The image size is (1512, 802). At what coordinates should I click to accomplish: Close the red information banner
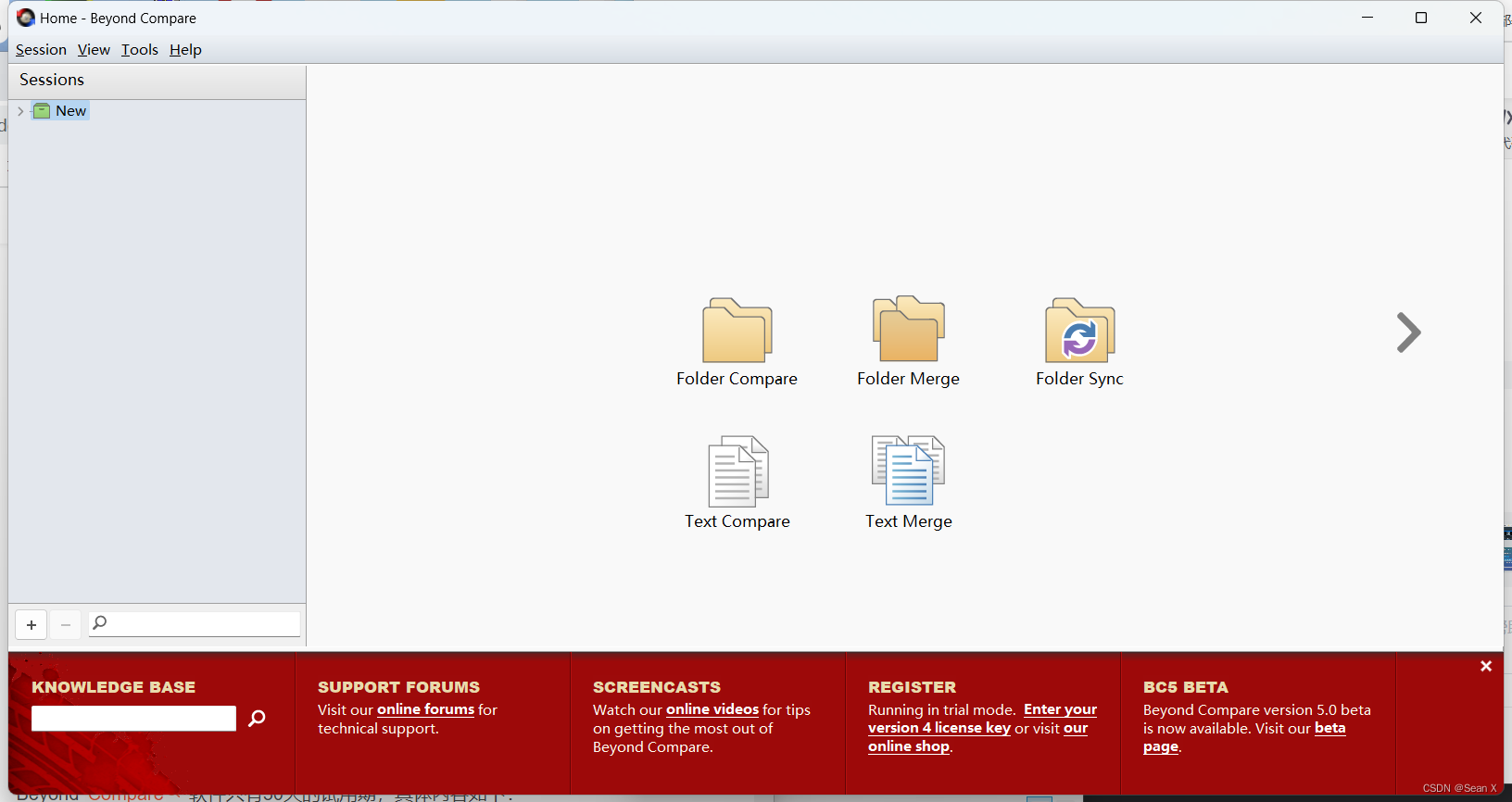click(x=1486, y=666)
